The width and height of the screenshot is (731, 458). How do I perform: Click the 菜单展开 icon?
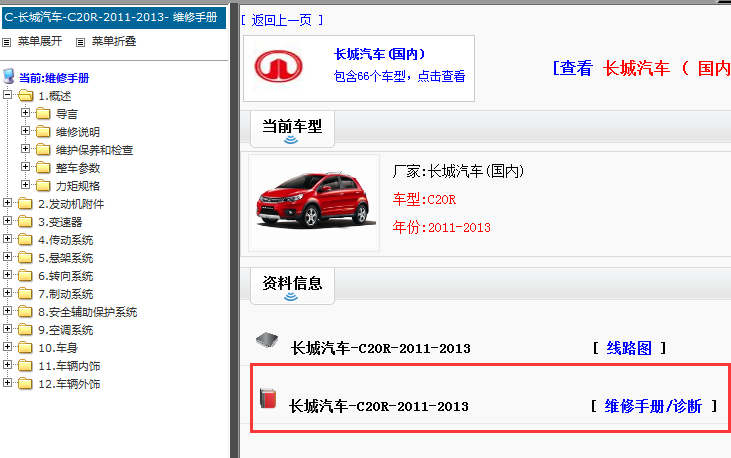pos(7,42)
